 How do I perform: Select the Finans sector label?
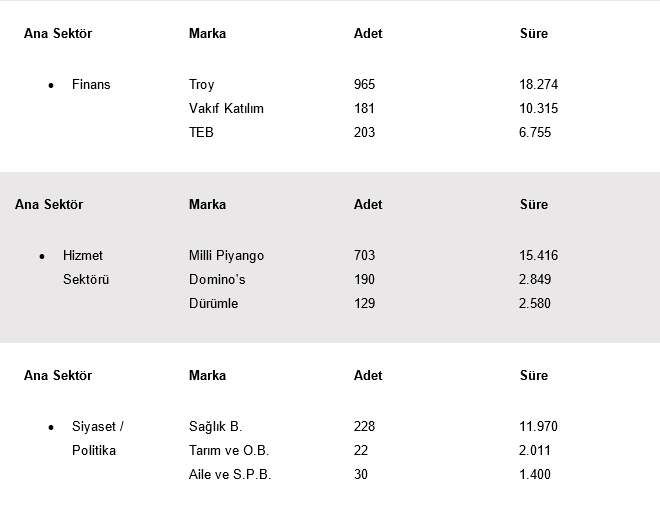click(x=91, y=85)
